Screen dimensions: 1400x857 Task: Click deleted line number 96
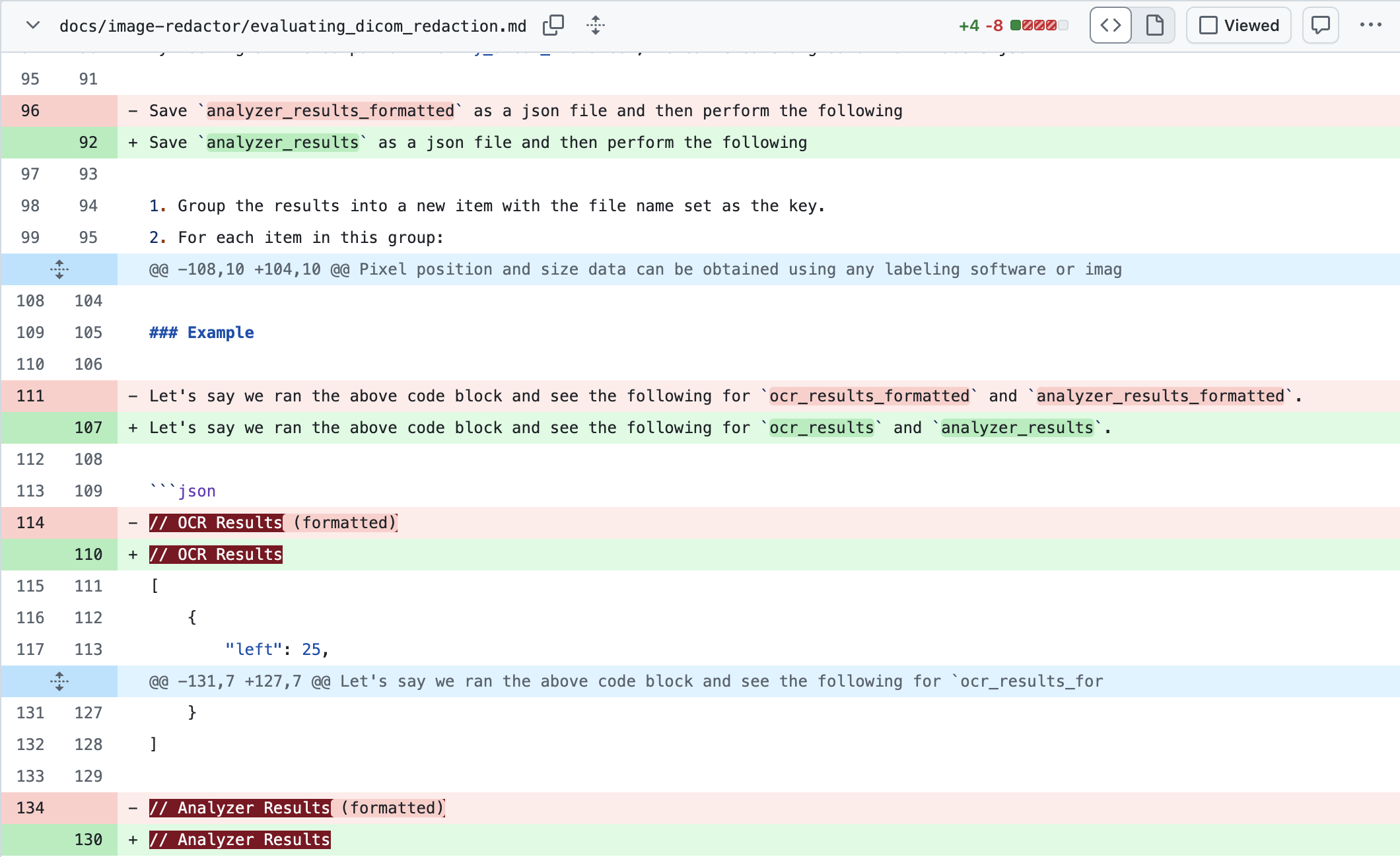30,111
